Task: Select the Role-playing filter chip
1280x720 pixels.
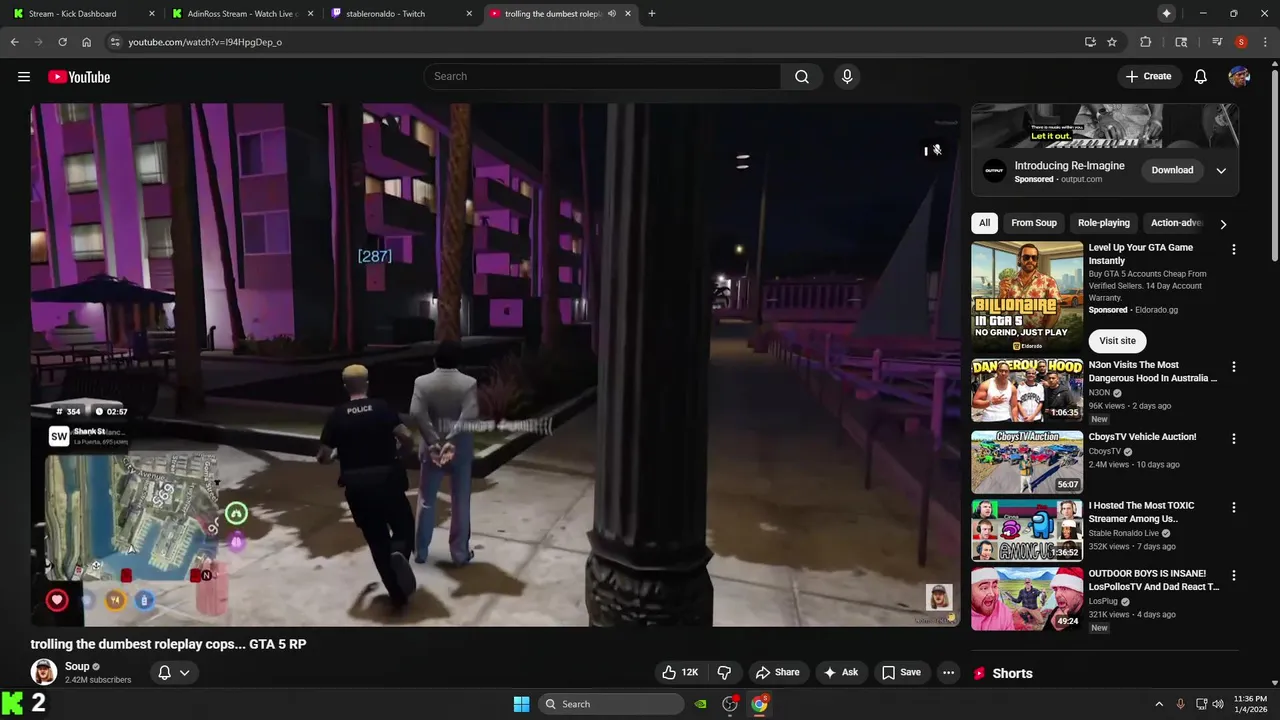Action: [x=1104, y=223]
